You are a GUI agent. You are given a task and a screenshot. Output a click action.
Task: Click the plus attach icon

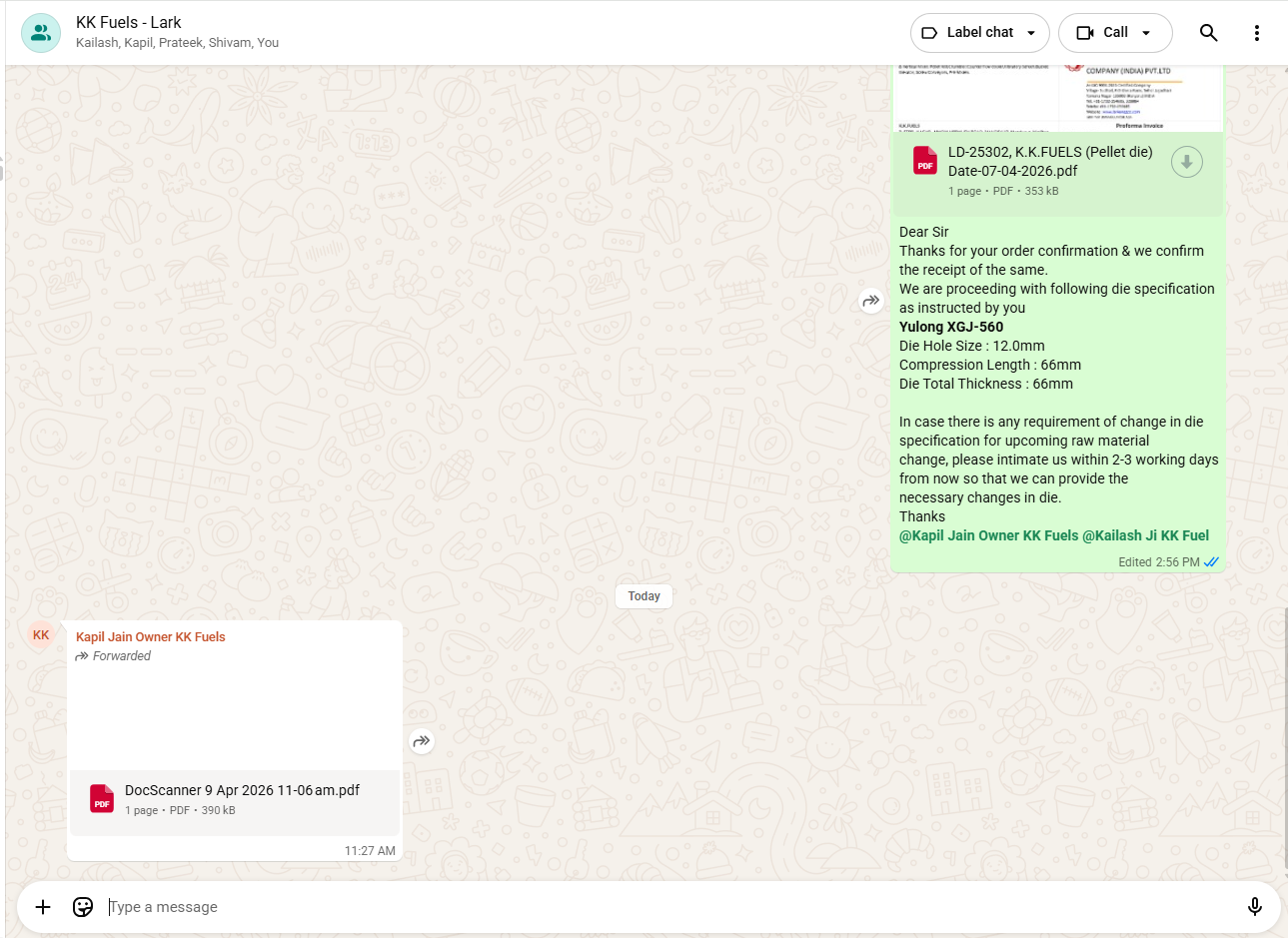(x=43, y=906)
